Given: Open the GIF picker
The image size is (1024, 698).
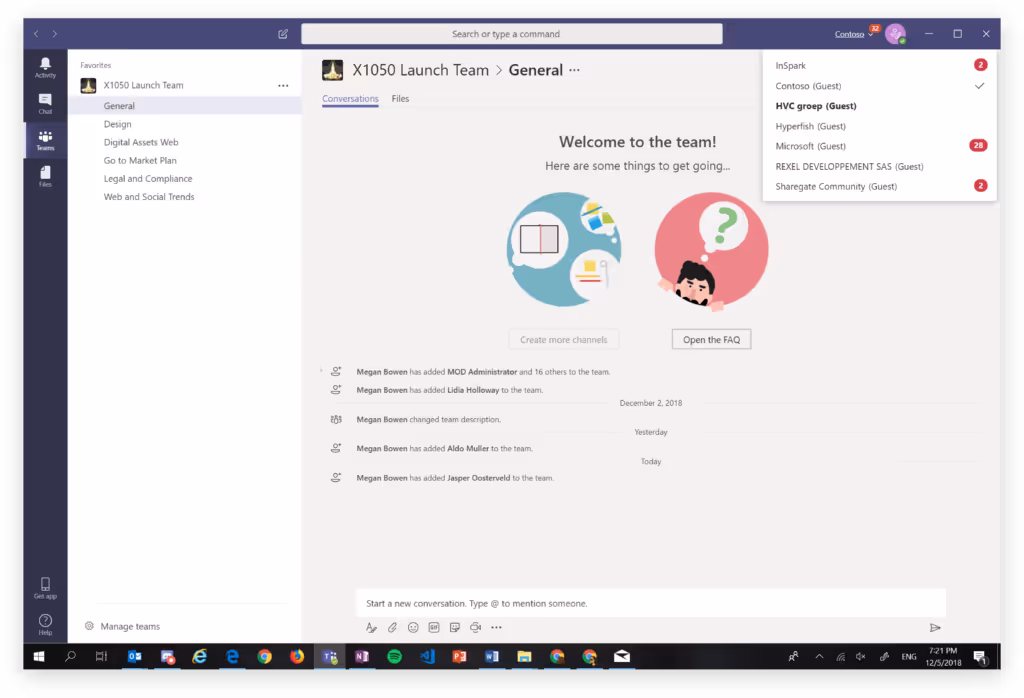Looking at the screenshot, I should click(x=434, y=627).
